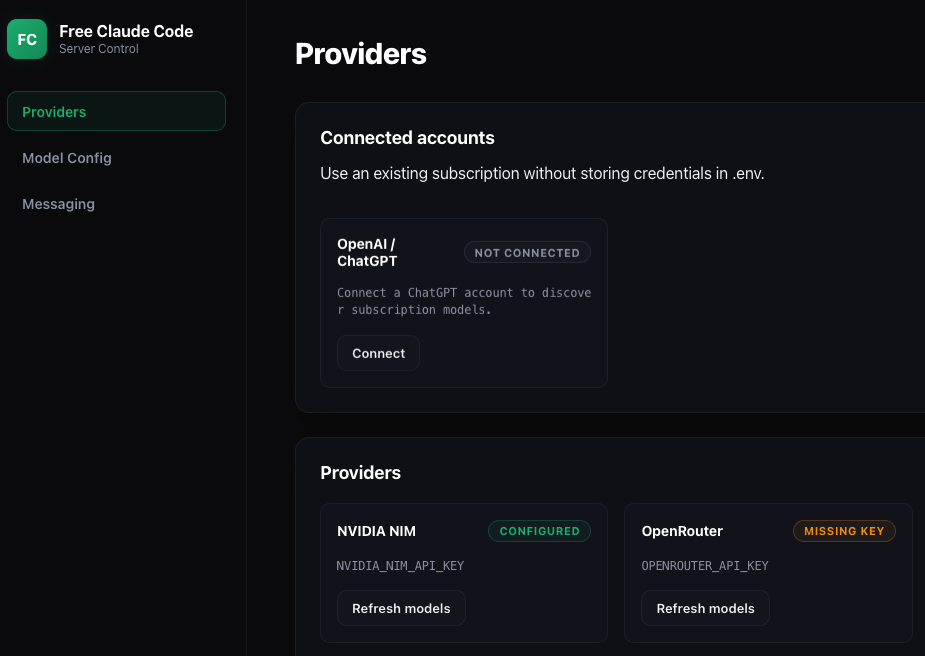Viewport: 925px width, 656px height.
Task: Click the green FC app logo
Action: tap(27, 39)
